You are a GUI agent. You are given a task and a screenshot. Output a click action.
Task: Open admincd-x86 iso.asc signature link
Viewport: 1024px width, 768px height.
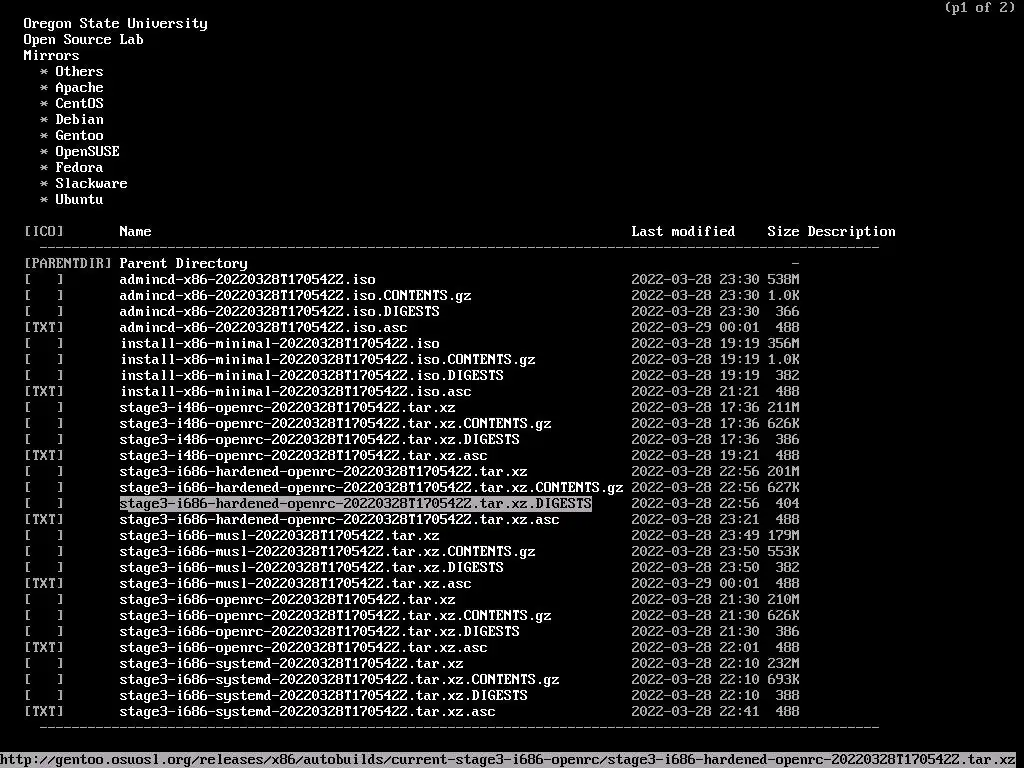(x=263, y=327)
